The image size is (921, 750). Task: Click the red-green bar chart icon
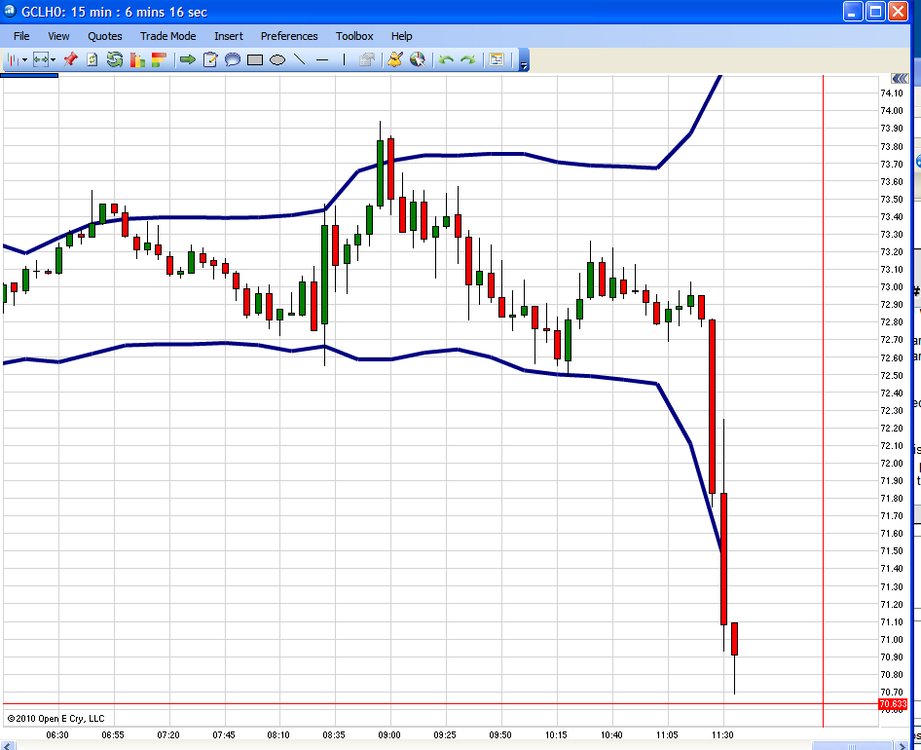pos(137,59)
